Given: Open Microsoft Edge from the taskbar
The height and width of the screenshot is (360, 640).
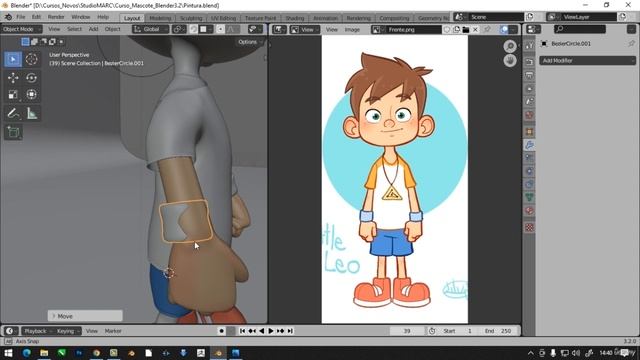Looking at the screenshot, I should pos(27,353).
